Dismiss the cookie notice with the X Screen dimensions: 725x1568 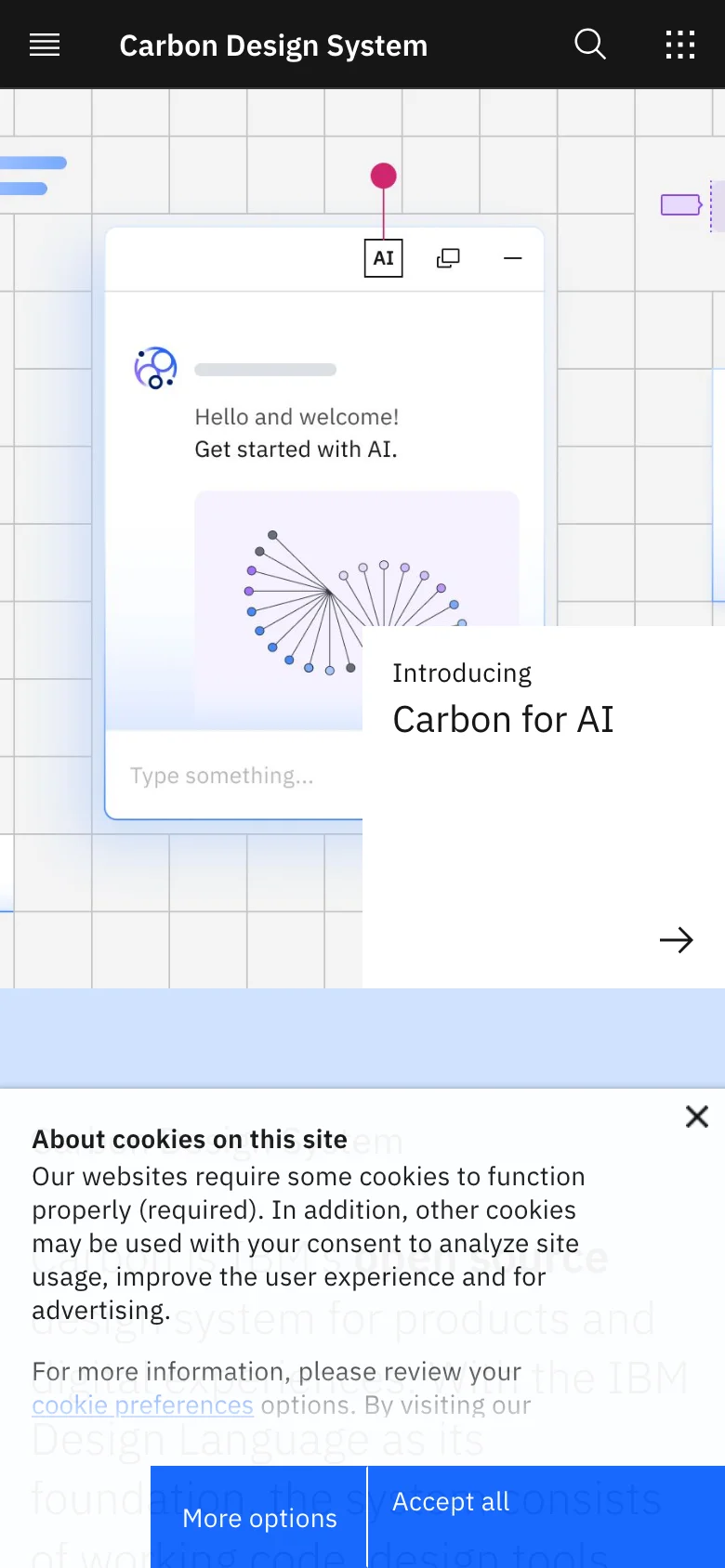point(696,1116)
